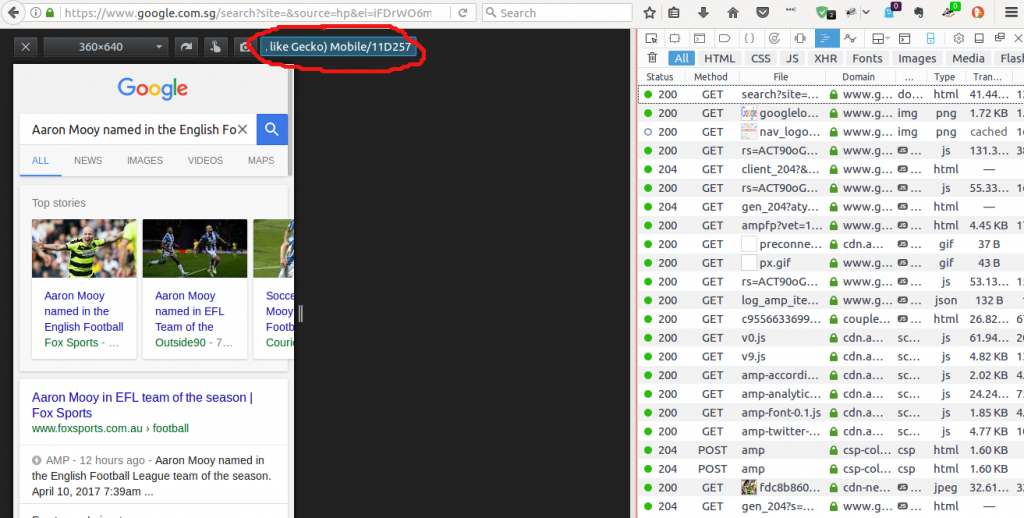1024x518 pixels.
Task: Detach devtools into separate window
Action: click(999, 39)
